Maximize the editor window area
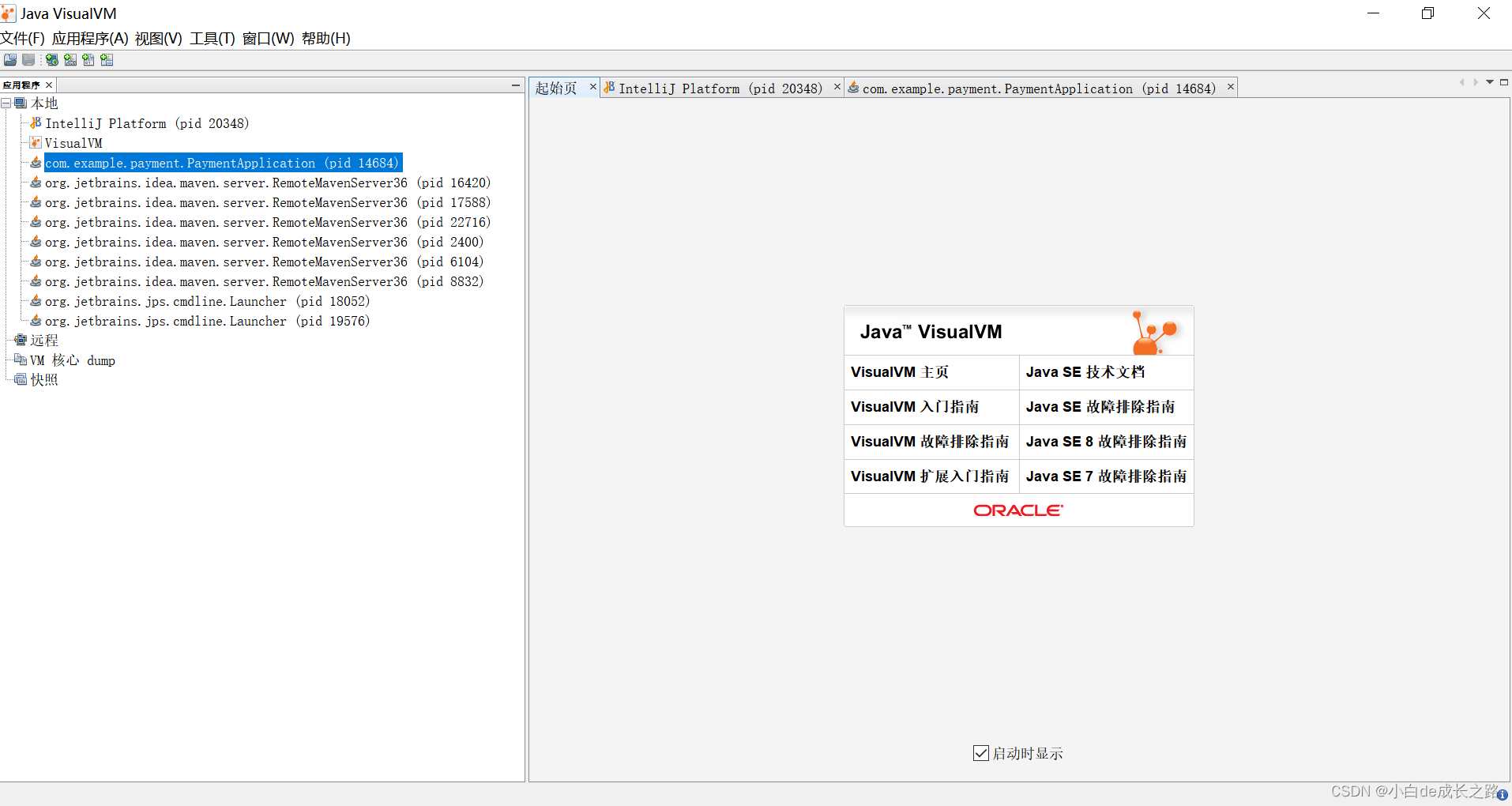Viewport: 1512px width, 806px height. [1504, 82]
